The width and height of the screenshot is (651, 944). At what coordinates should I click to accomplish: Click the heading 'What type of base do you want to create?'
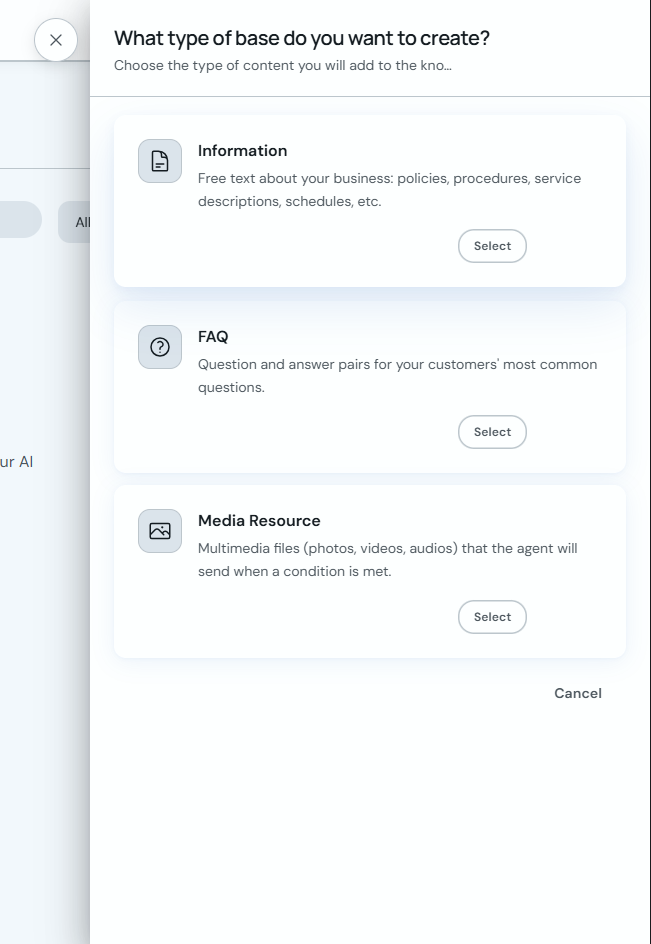pos(302,38)
